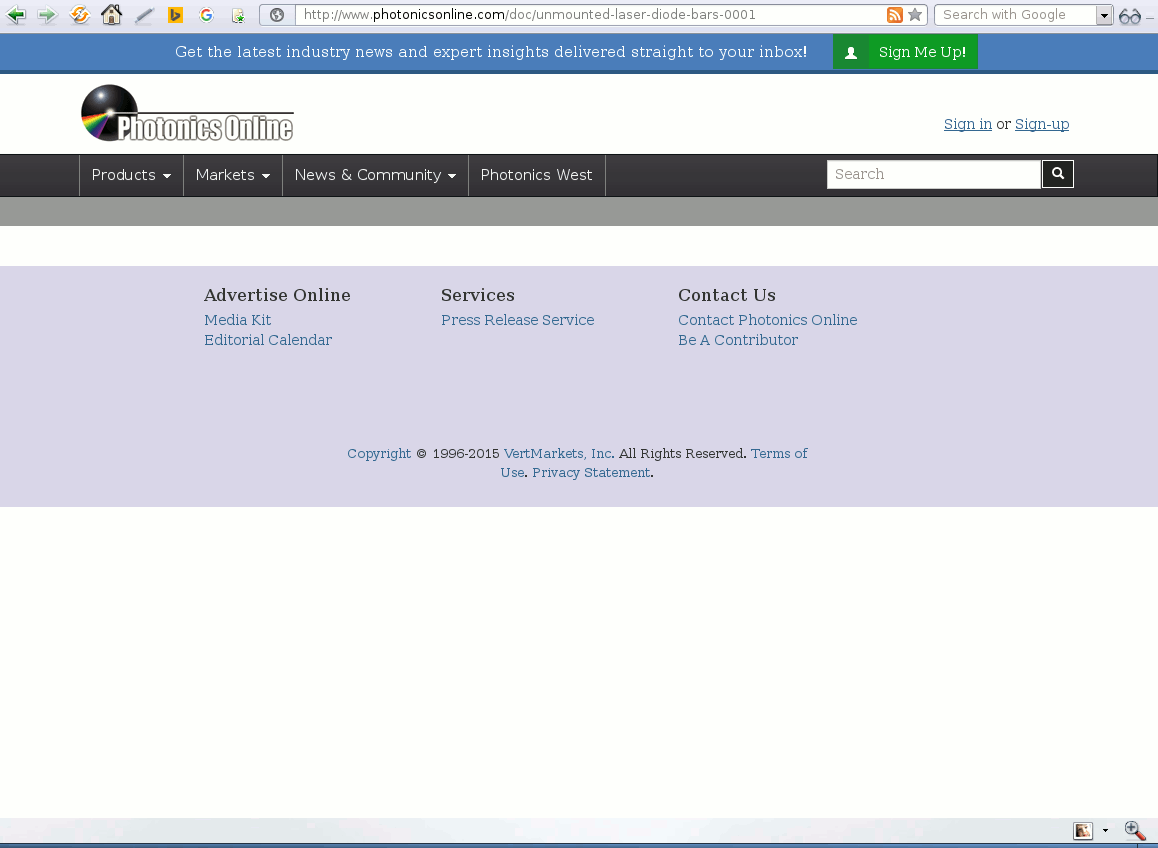
Task: Bookmark this page with the star icon
Action: [915, 15]
